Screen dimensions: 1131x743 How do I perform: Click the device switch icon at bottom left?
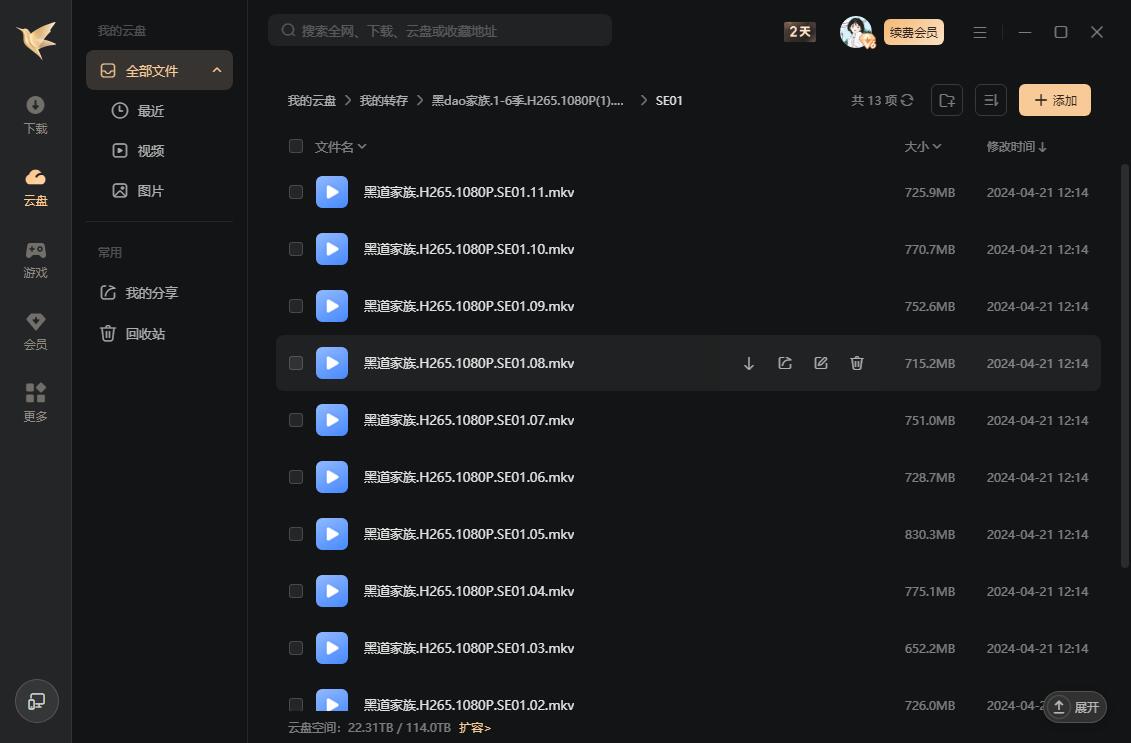pos(37,701)
